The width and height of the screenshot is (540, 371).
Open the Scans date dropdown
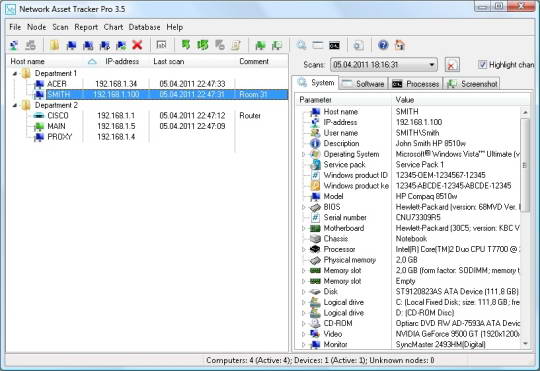pyautogui.click(x=431, y=65)
